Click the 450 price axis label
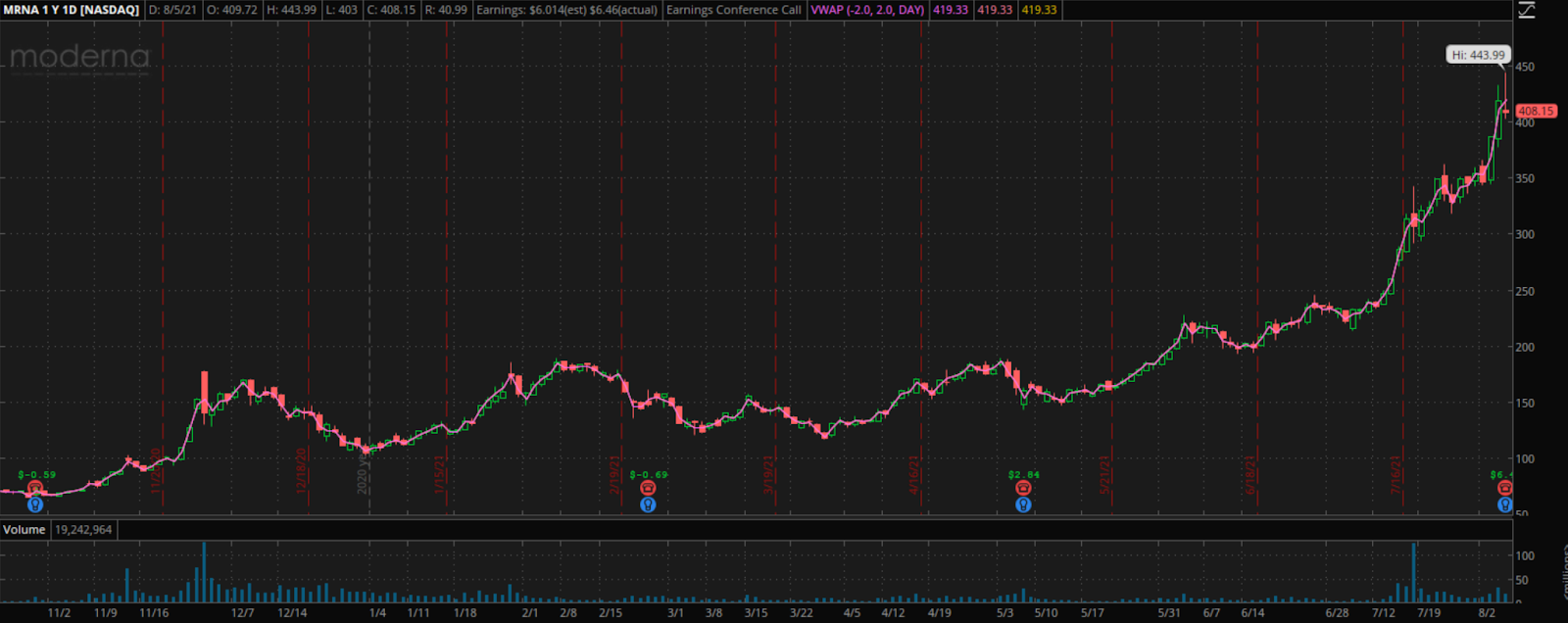The height and width of the screenshot is (623, 1568). (x=1525, y=68)
